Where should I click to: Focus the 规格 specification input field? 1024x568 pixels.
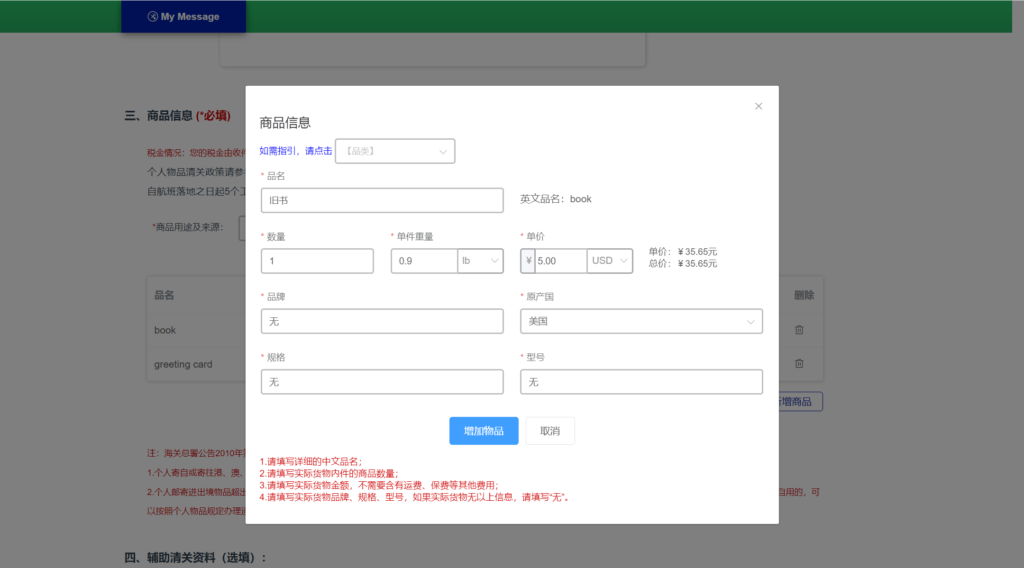pos(382,382)
